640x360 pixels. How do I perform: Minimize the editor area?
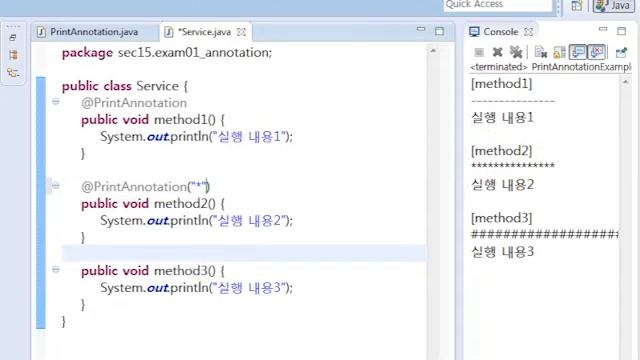(421, 29)
